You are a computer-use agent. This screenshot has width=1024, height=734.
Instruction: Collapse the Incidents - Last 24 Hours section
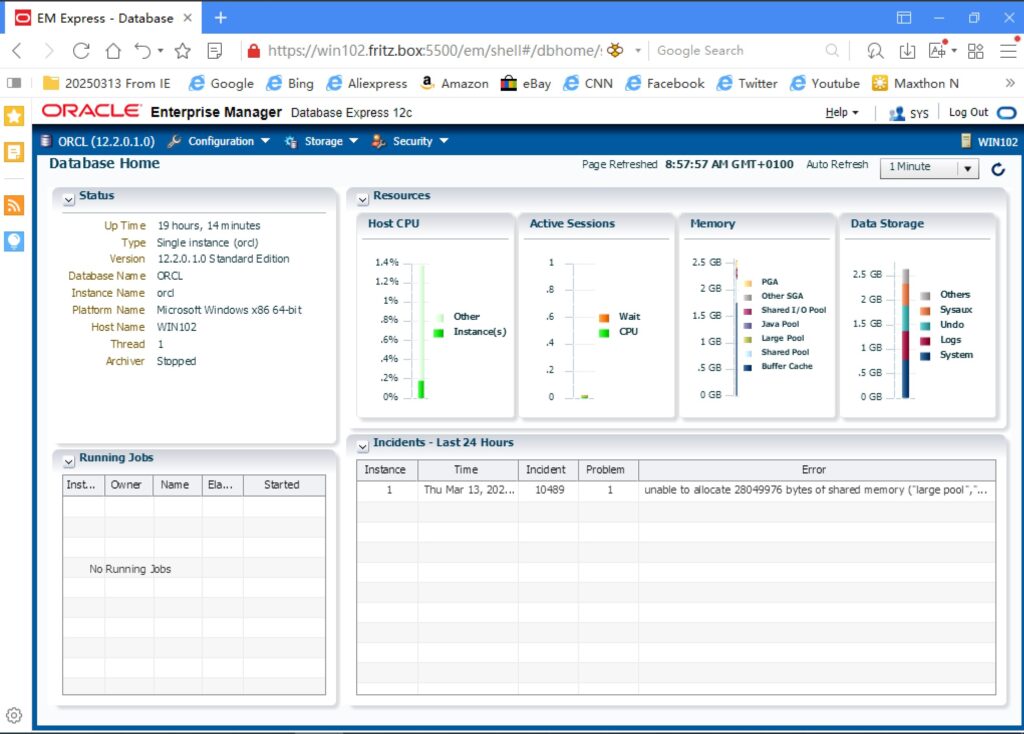(362, 446)
